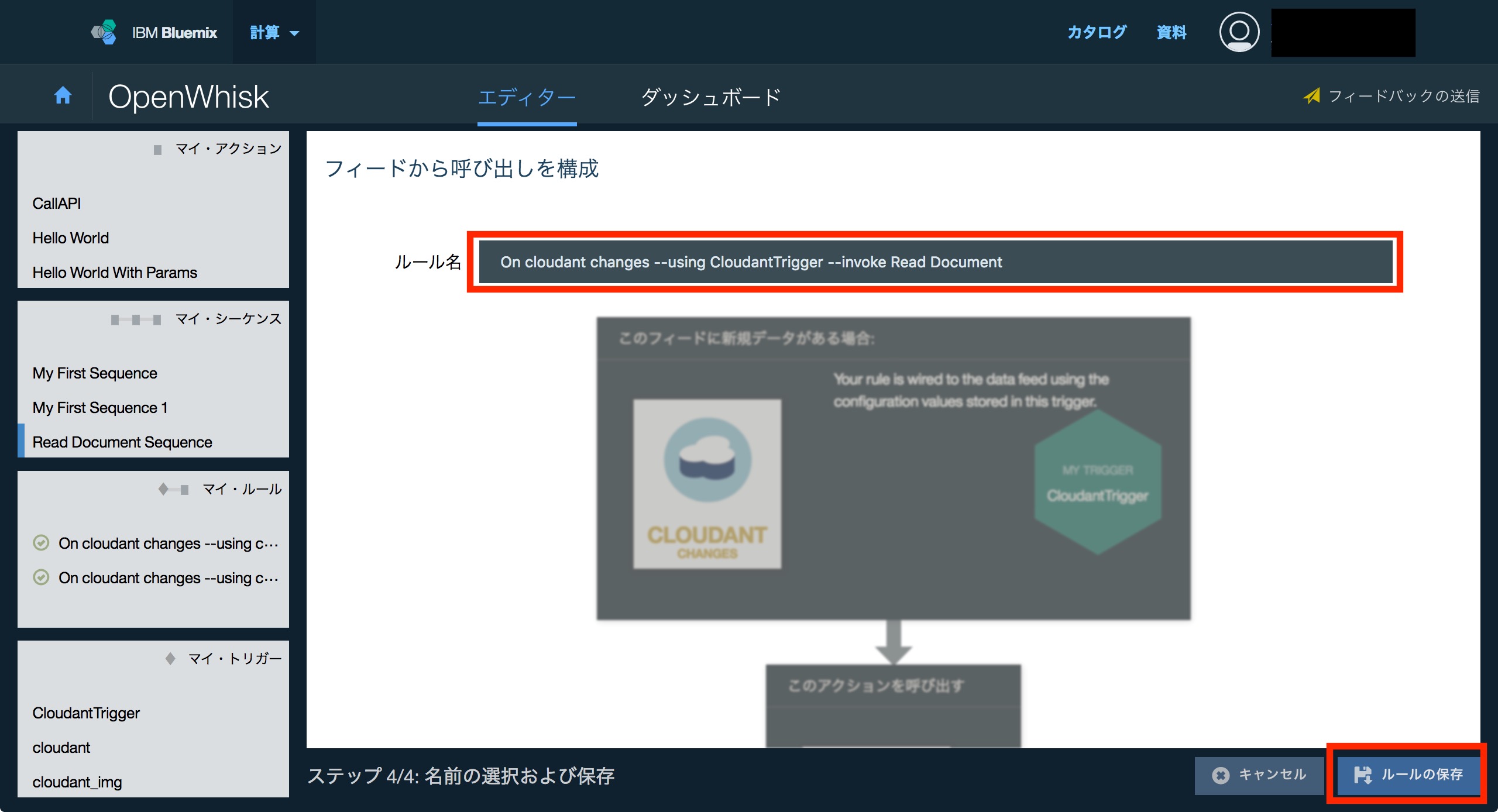Click the CloudantTrigger hexagon
Screen dimensions: 1498x812
(x=1098, y=482)
